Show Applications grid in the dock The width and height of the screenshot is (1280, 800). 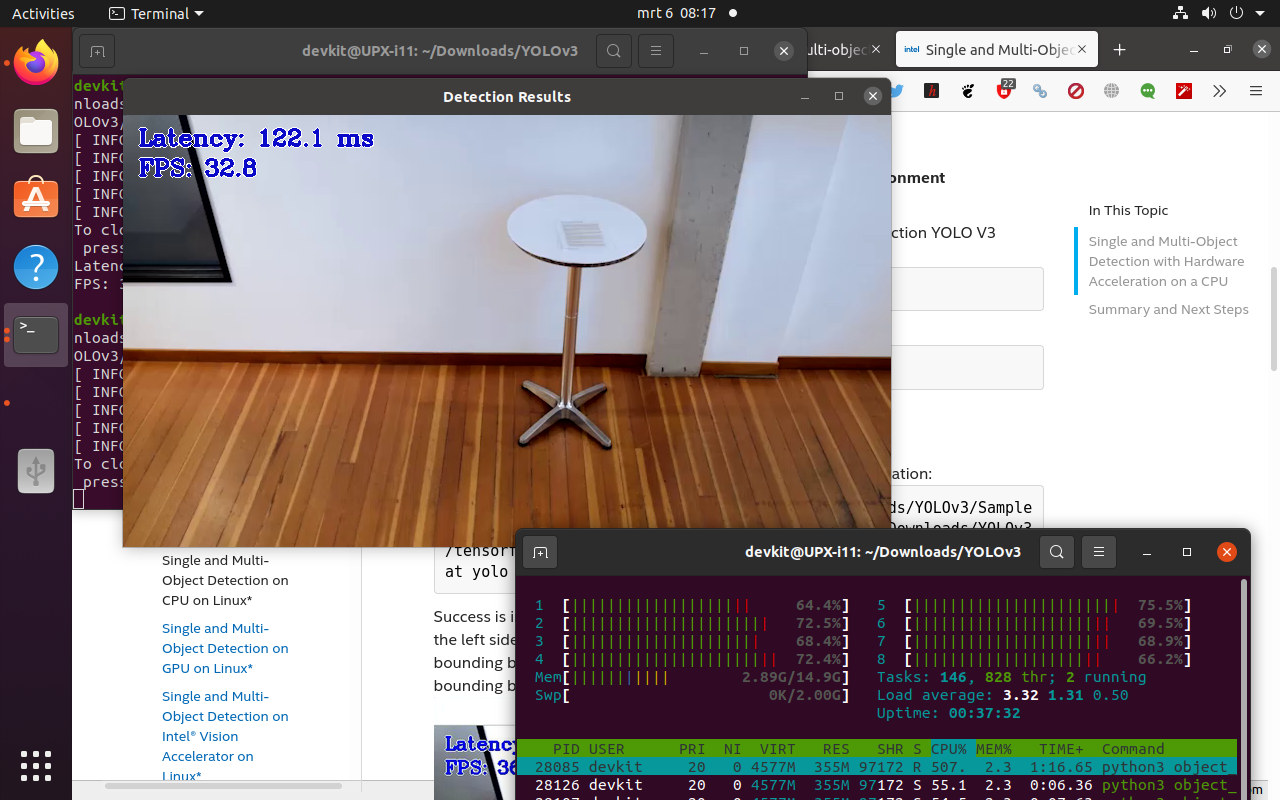coord(36,765)
